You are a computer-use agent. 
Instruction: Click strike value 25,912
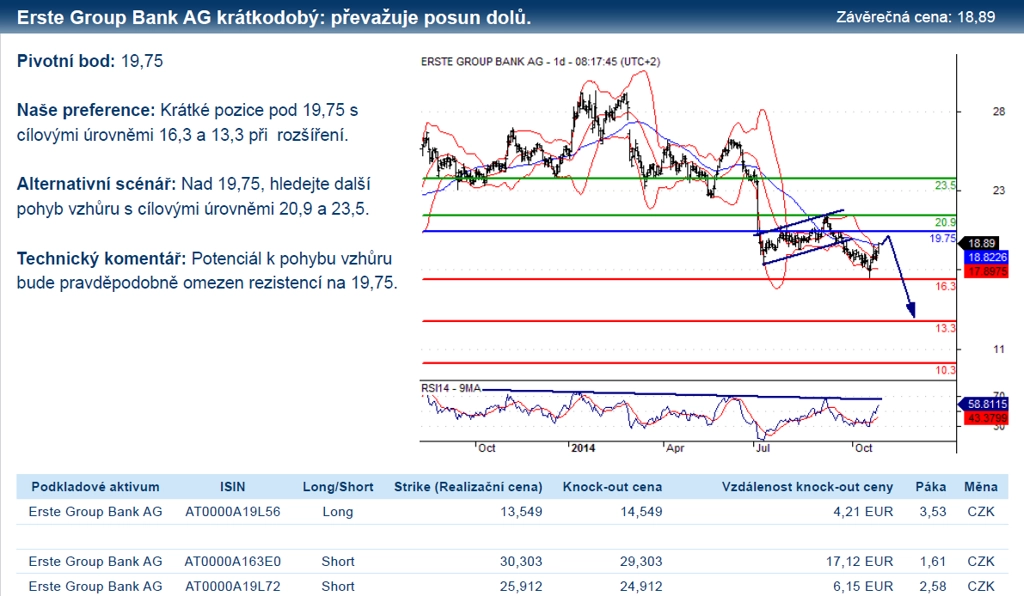[x=521, y=587]
